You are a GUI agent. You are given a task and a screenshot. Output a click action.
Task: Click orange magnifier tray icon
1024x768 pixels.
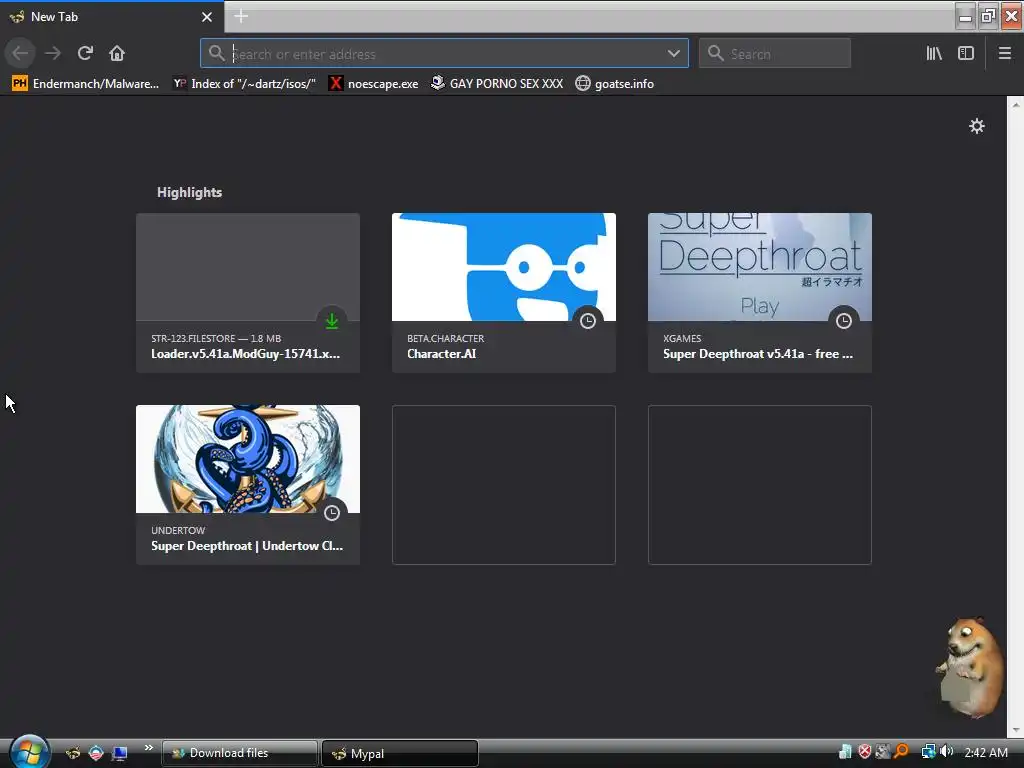902,752
